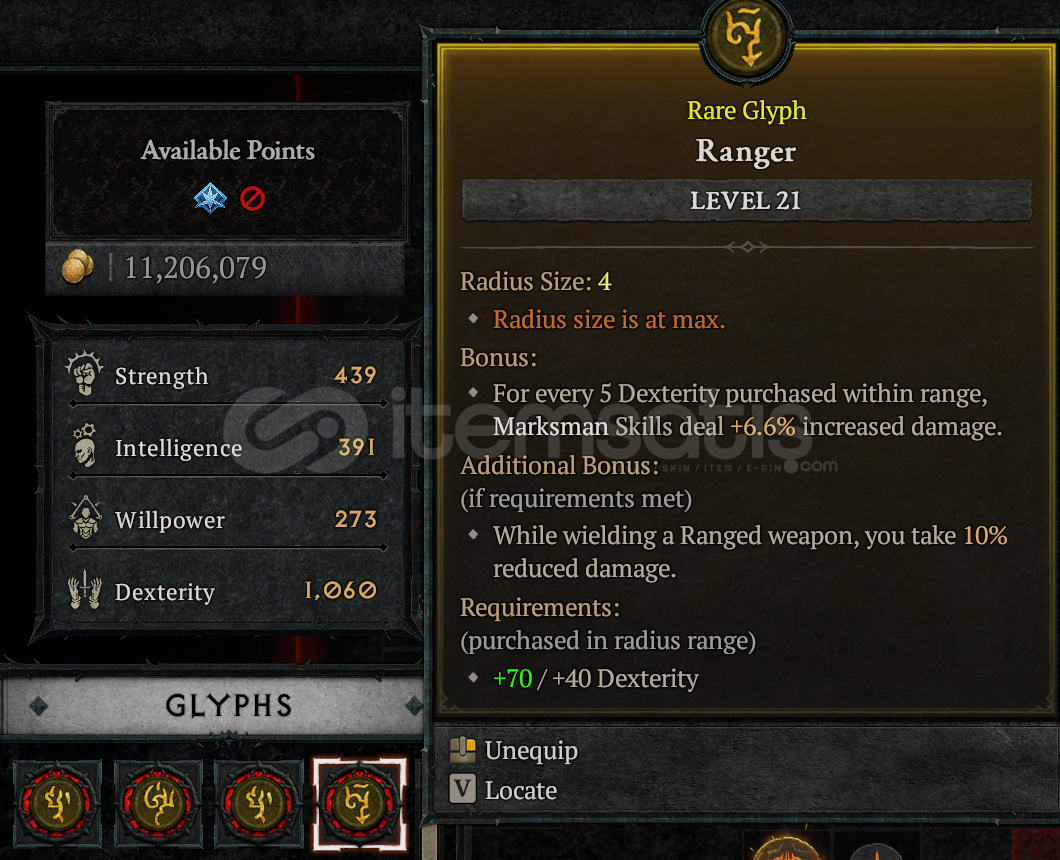Click the red no-points prohibited icon
This screenshot has height=860, width=1060.
[x=252, y=199]
